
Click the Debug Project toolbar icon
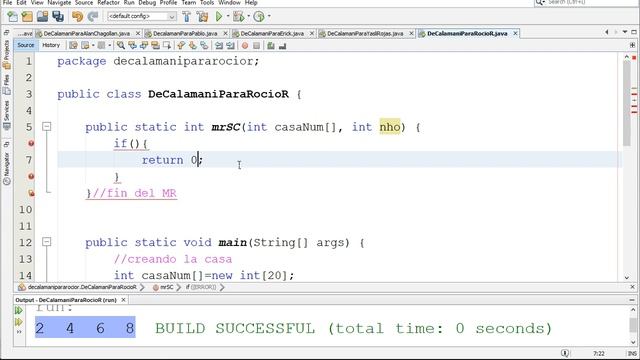pyautogui.click(x=239, y=16)
